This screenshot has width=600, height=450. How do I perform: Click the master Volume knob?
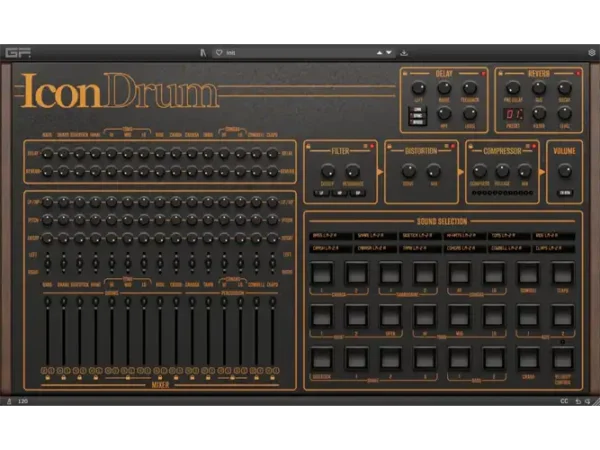coord(564,171)
